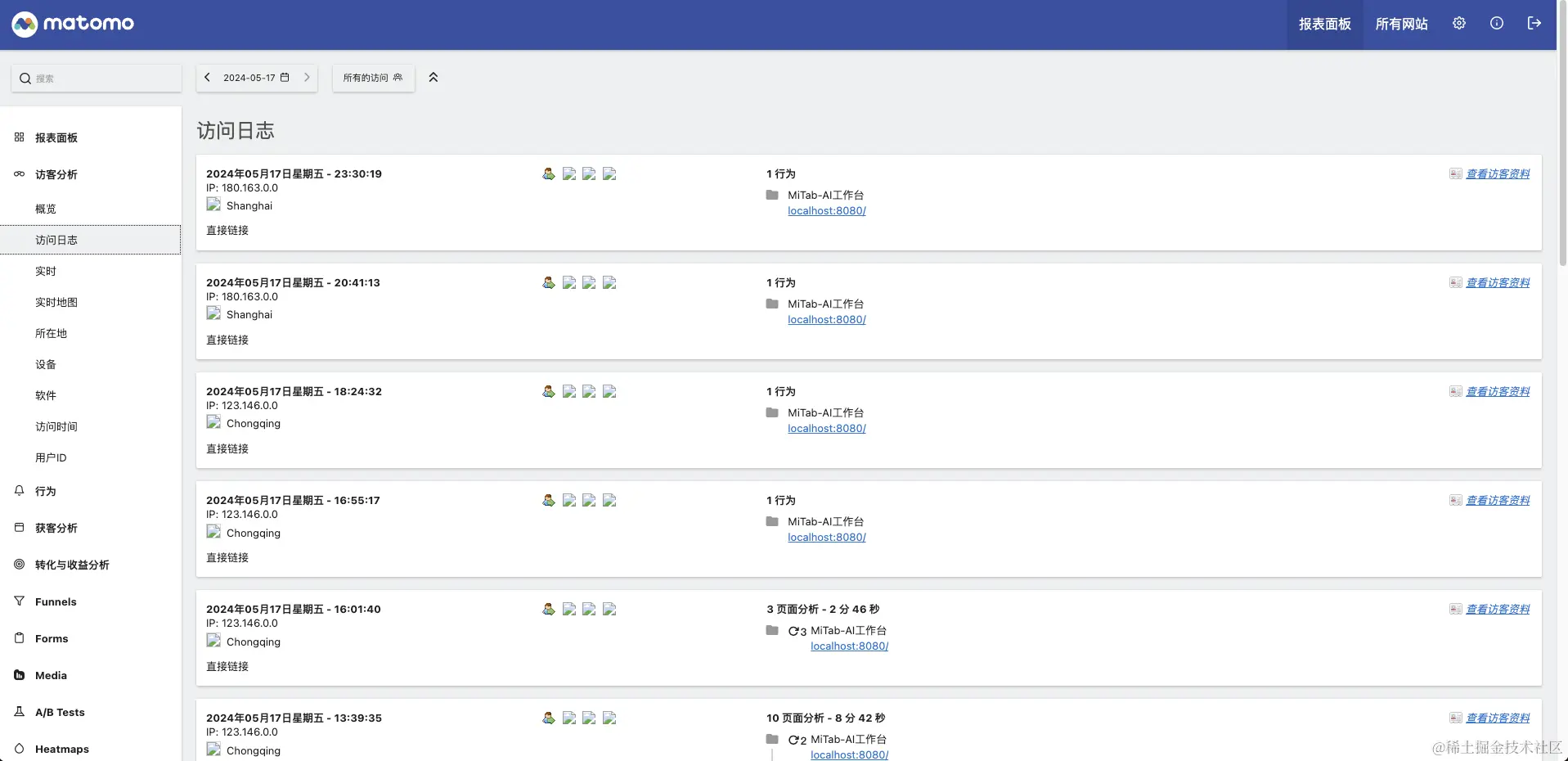This screenshot has width=1568, height=761.
Task: Click 10 页面分析 - 8 分 42 秒 text
Action: pyautogui.click(x=826, y=718)
